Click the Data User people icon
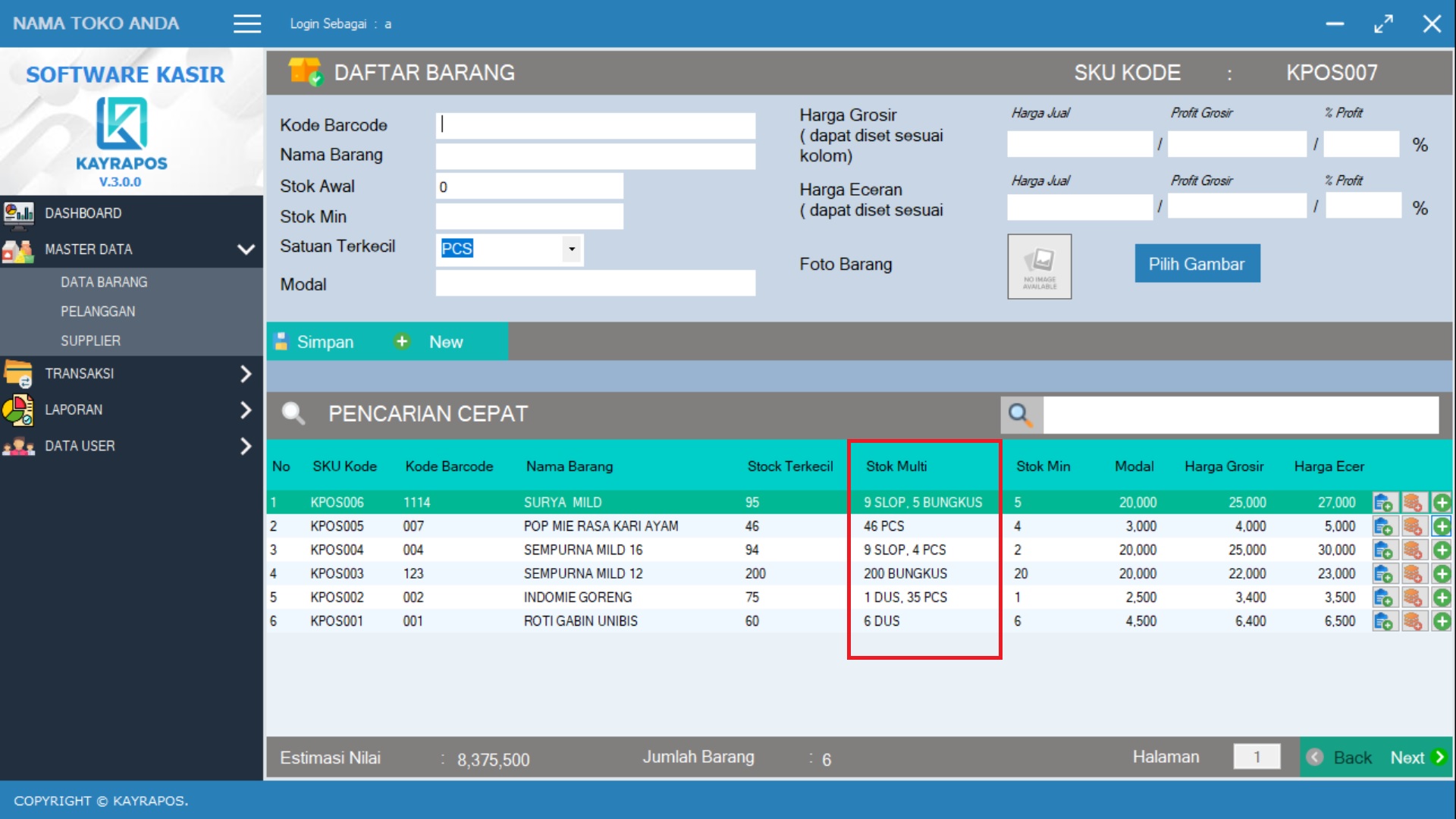This screenshot has height=819, width=1456. 18,446
